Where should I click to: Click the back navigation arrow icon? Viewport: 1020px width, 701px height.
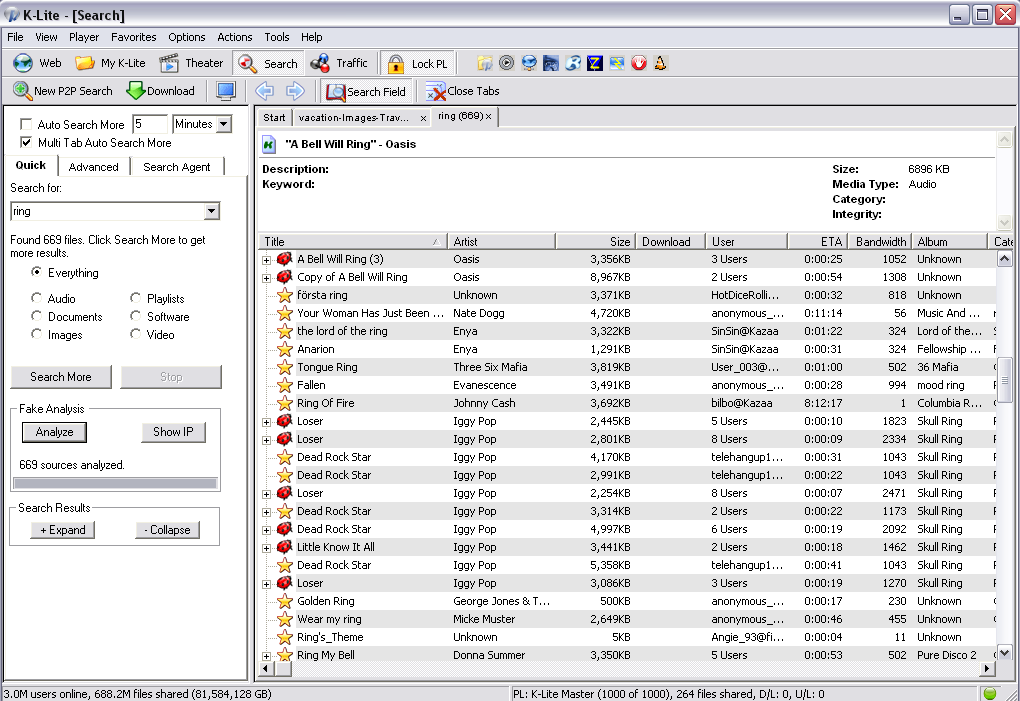265,91
